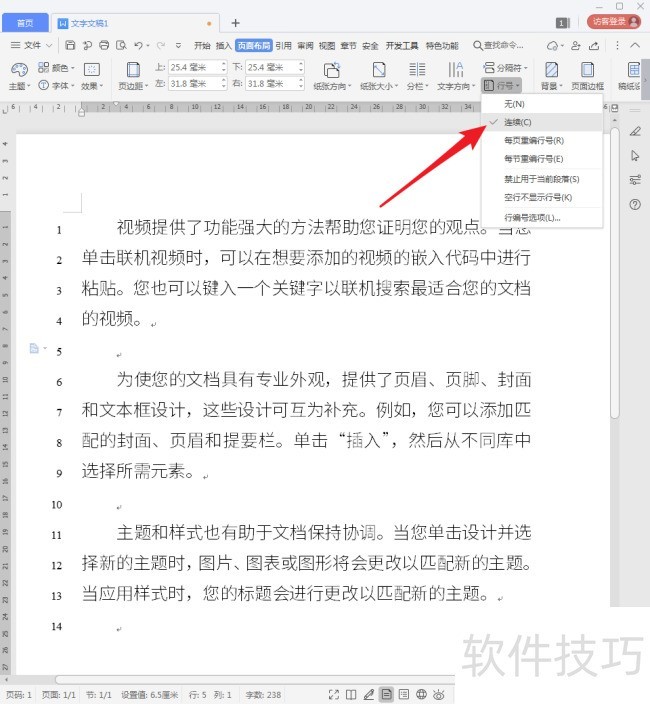This screenshot has height=704, width=650.
Task: Switch to the 视图 ribbon tab
Action: pyautogui.click(x=327, y=45)
